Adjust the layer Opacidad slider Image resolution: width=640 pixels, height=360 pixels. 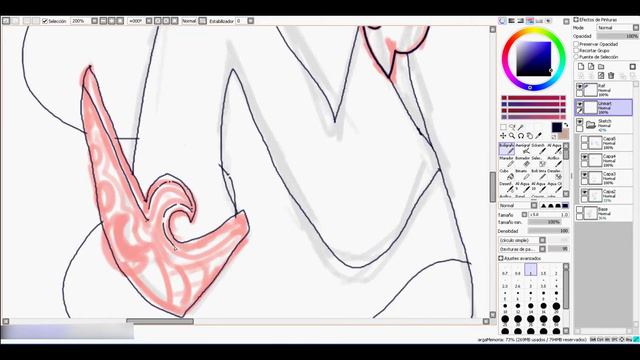click(617, 36)
